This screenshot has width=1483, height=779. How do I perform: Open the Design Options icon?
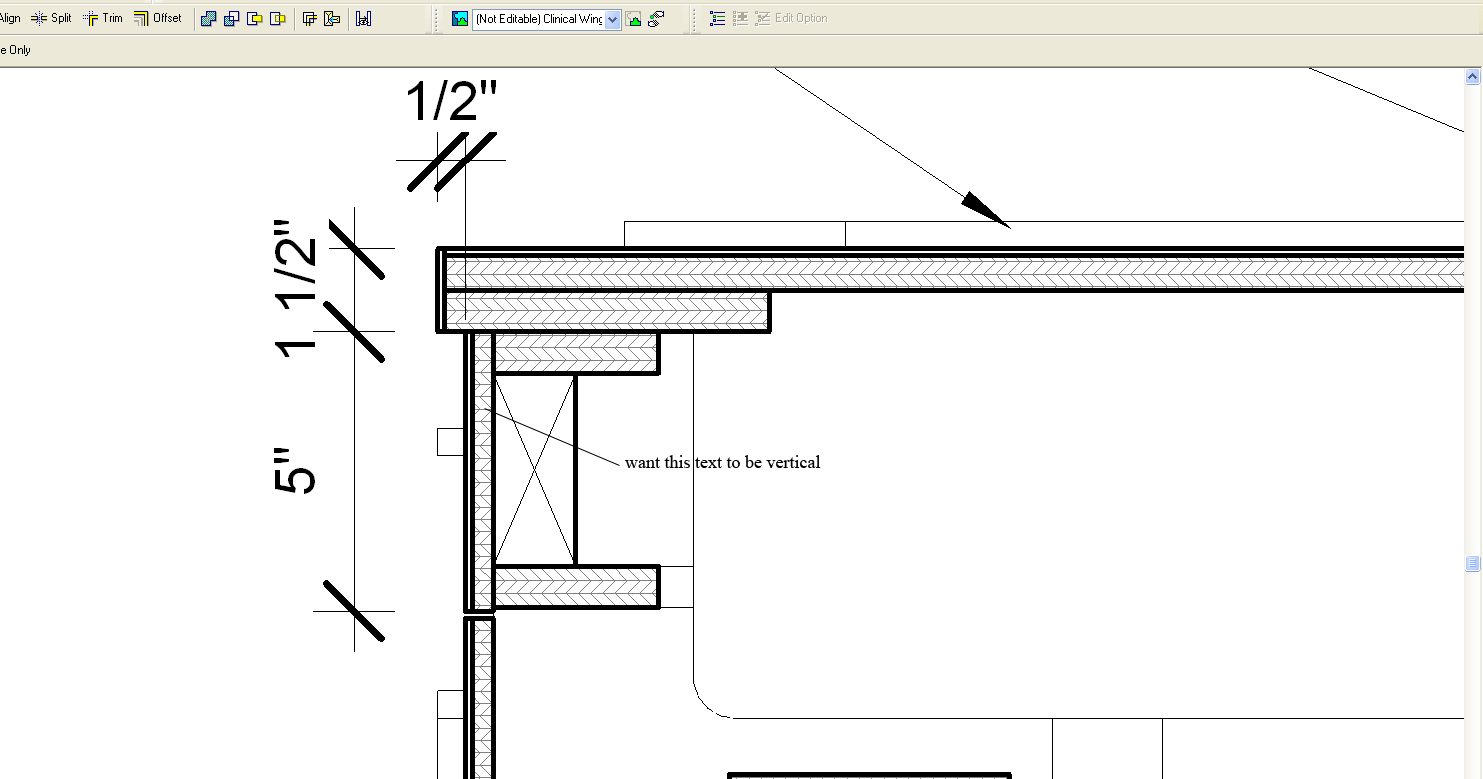pyautogui.click(x=717, y=19)
